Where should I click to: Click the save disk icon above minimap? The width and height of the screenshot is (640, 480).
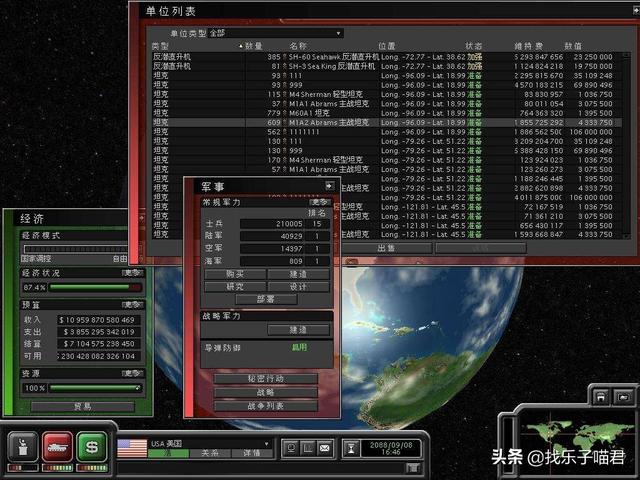(x=599, y=397)
